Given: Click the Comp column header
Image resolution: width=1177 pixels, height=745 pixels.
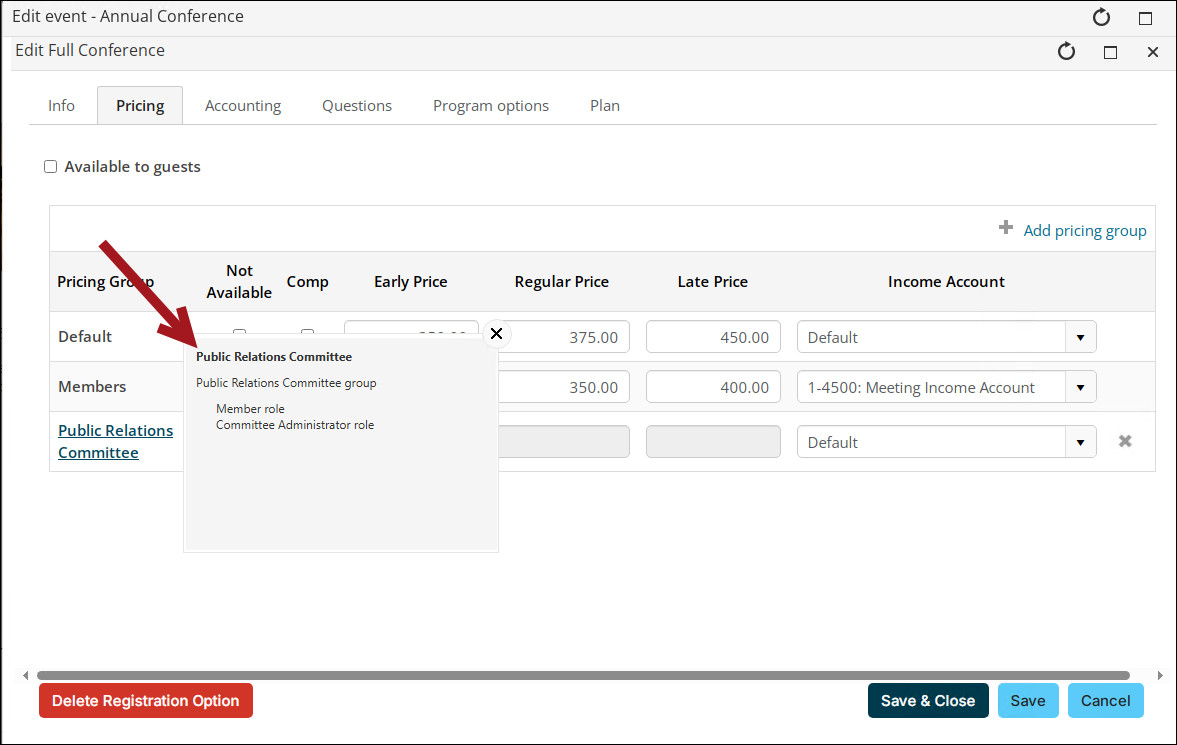Looking at the screenshot, I should coord(308,282).
